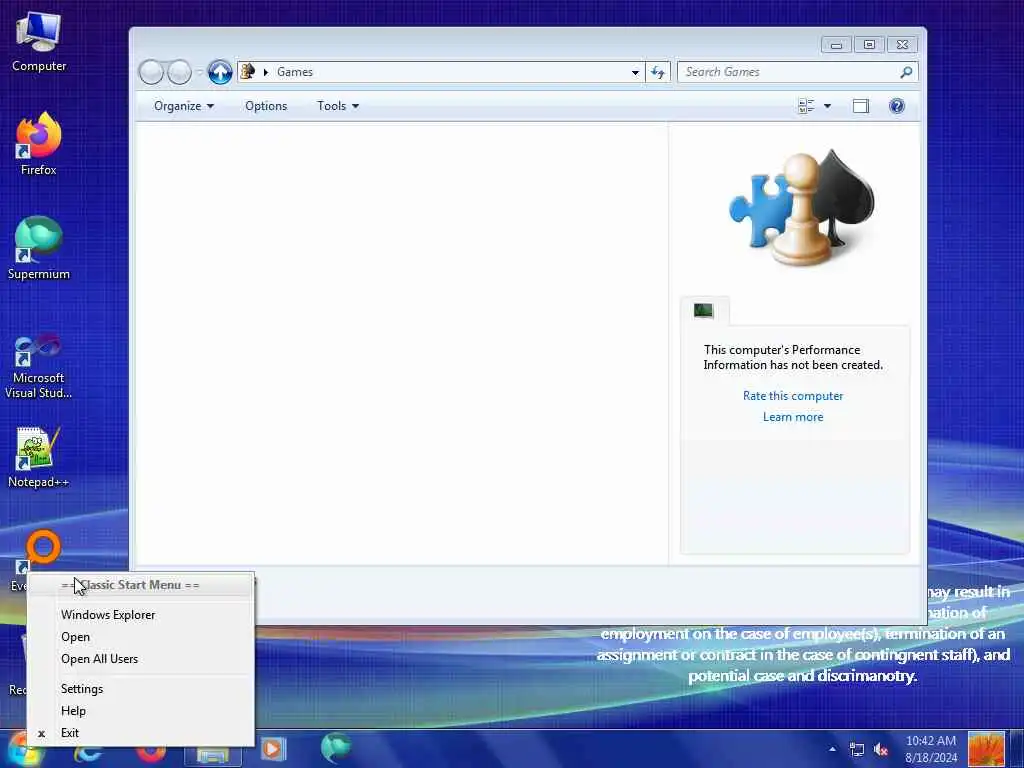Click Rate this computer link

click(x=793, y=396)
